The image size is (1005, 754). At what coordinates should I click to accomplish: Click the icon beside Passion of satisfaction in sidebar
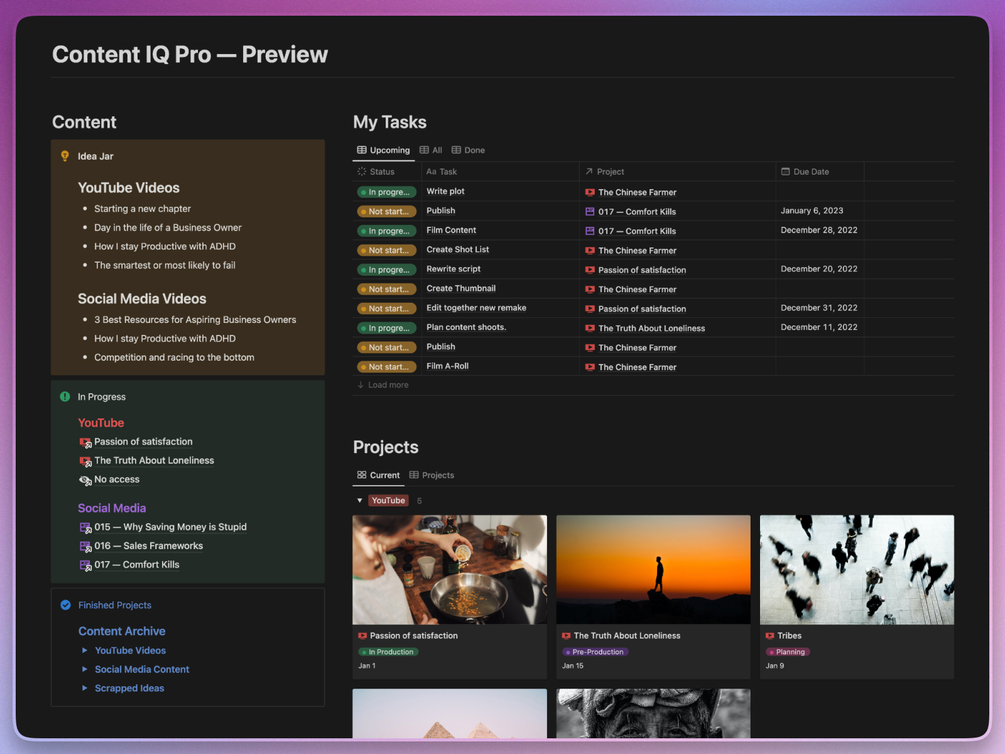[85, 442]
